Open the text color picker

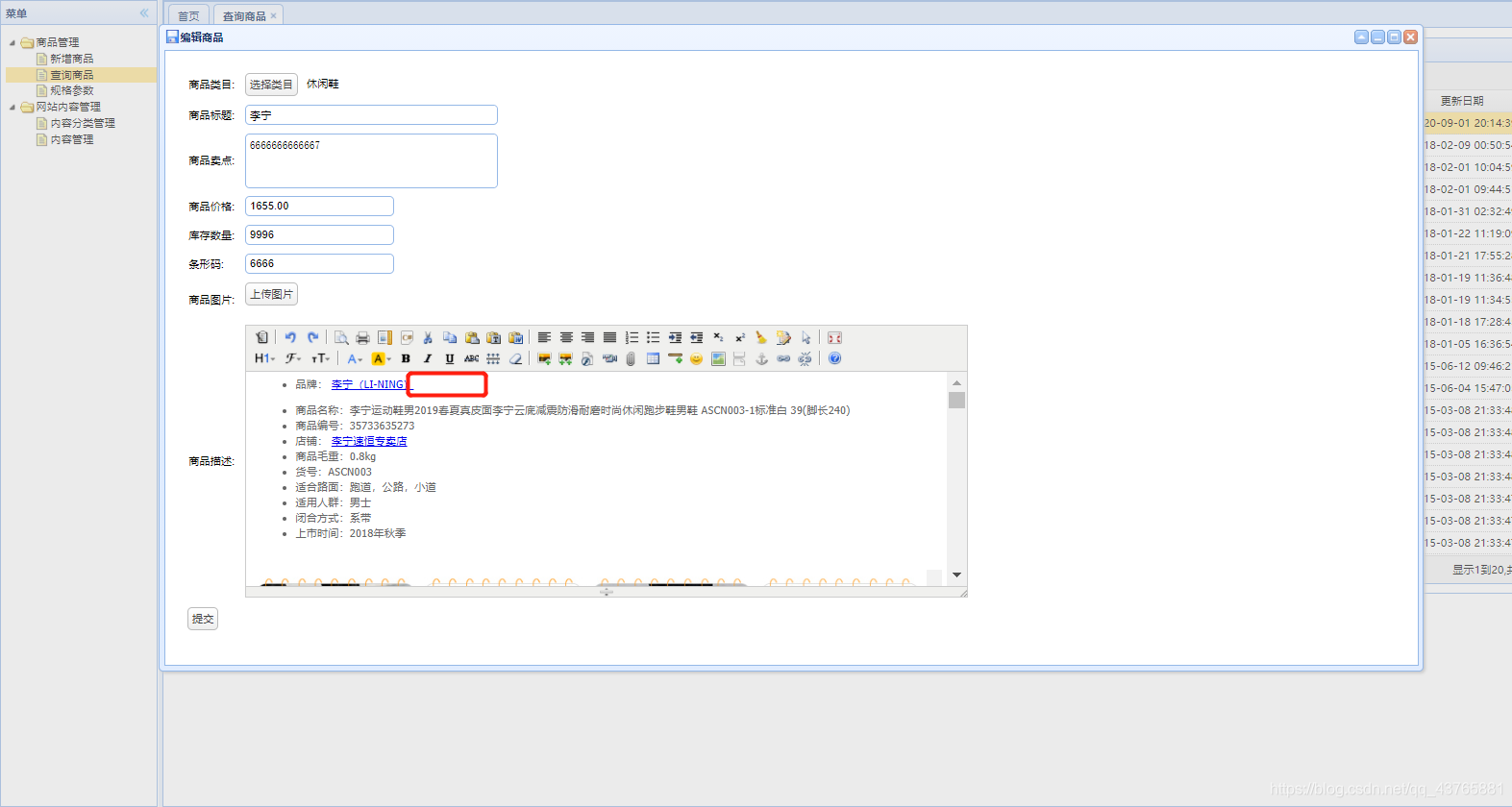point(355,358)
